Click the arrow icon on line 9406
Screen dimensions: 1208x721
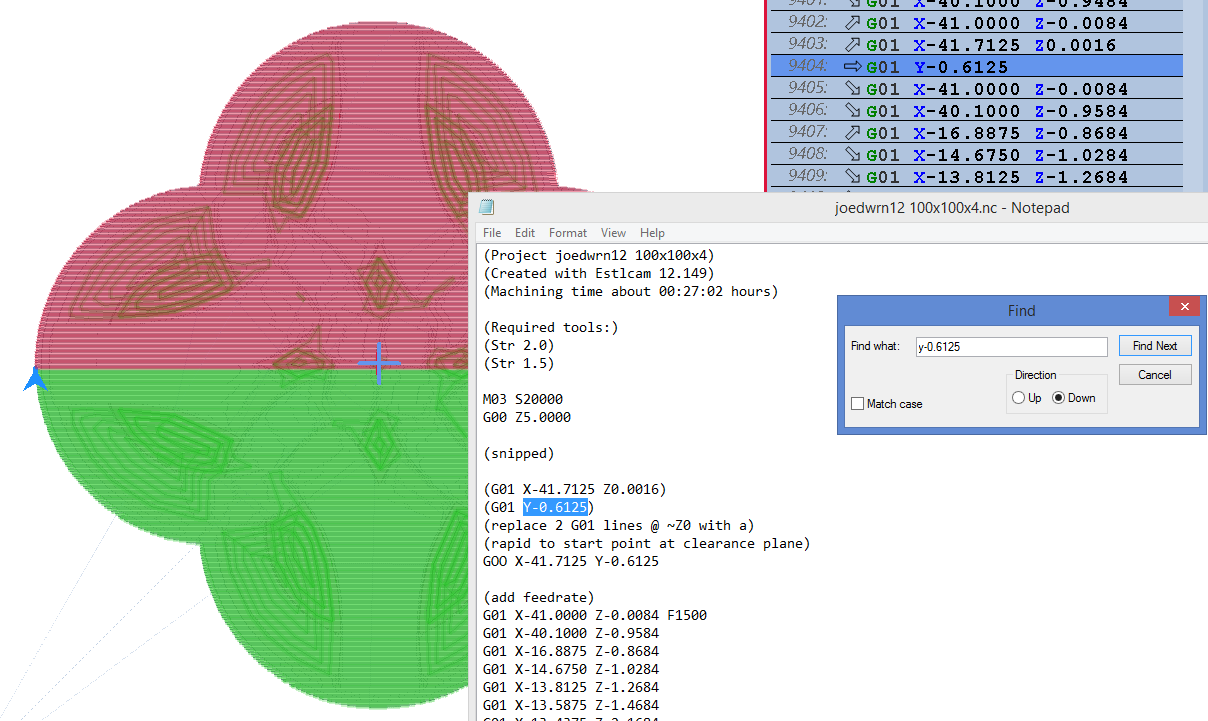(x=853, y=111)
